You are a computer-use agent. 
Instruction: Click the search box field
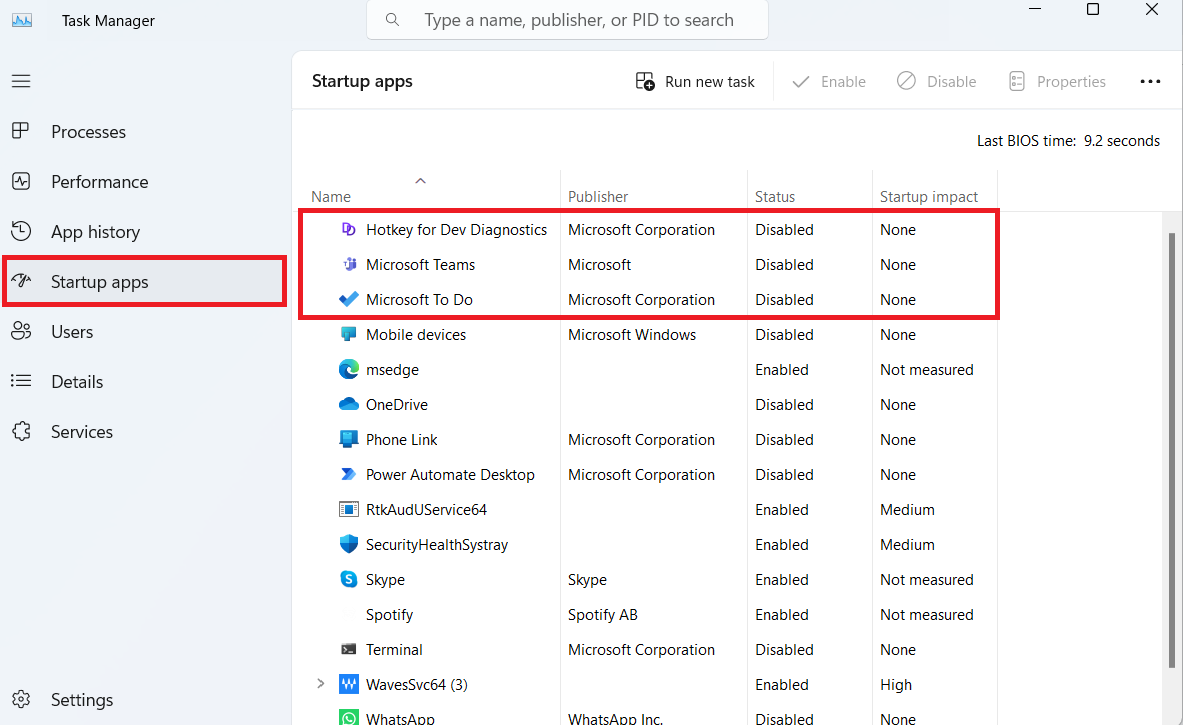[x=567, y=20]
